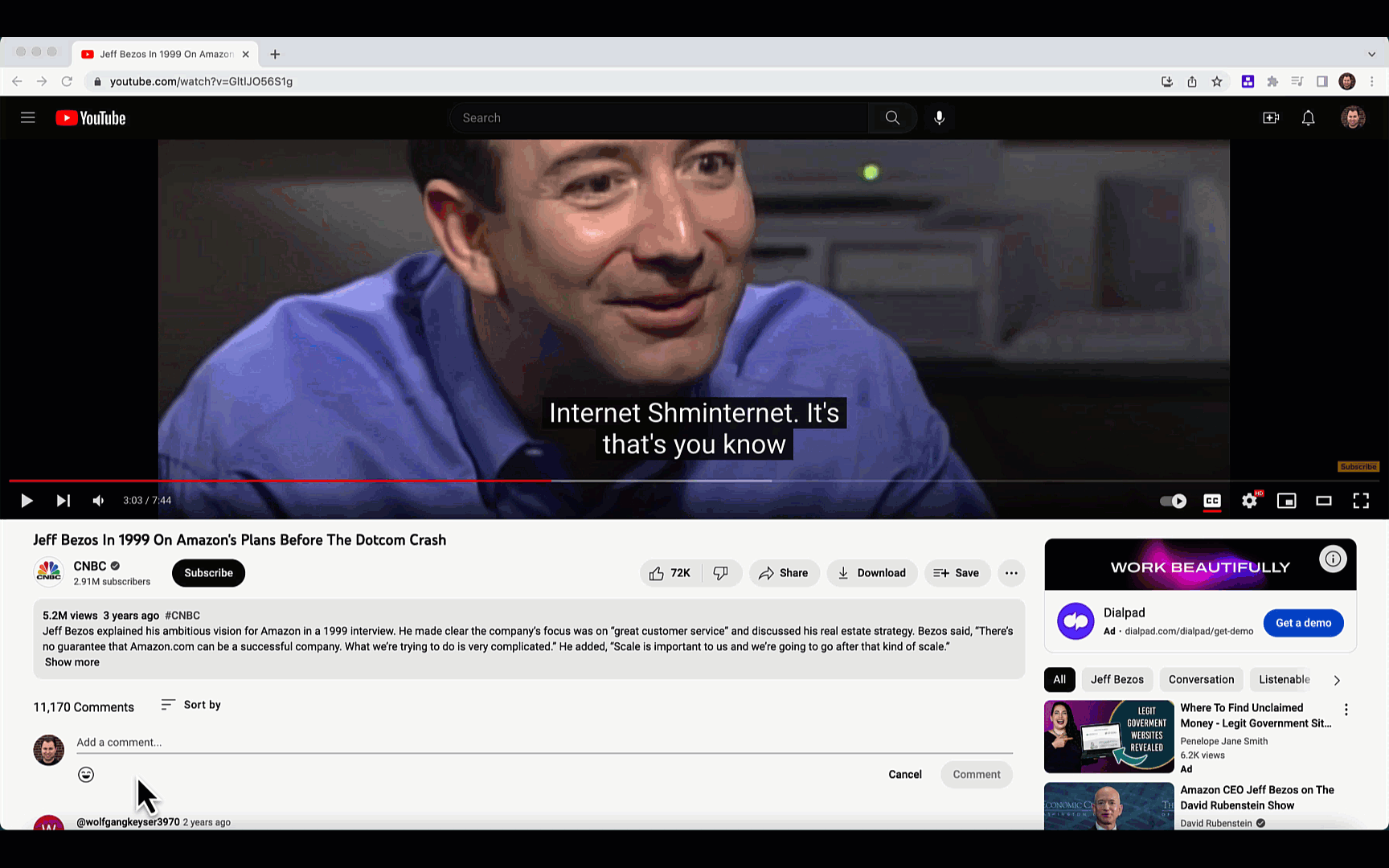This screenshot has width=1389, height=868.
Task: Click the install app icon in address bar
Action: tap(1167, 81)
